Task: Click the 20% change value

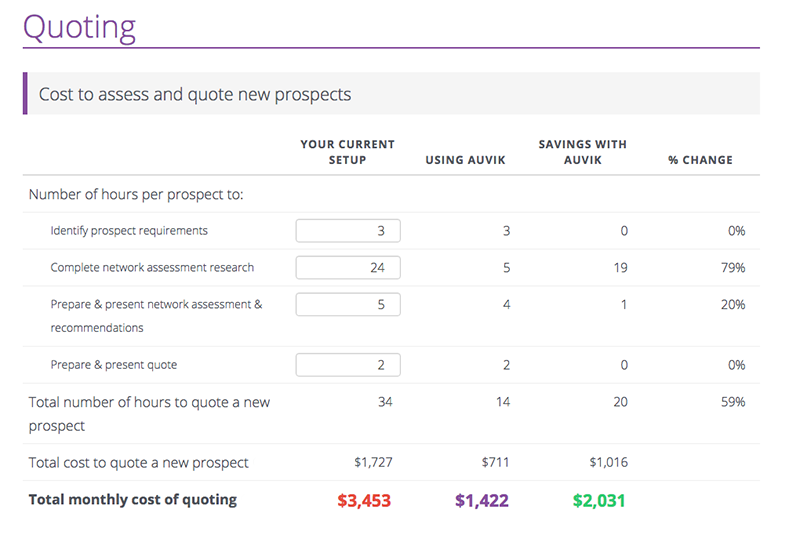Action: click(733, 305)
